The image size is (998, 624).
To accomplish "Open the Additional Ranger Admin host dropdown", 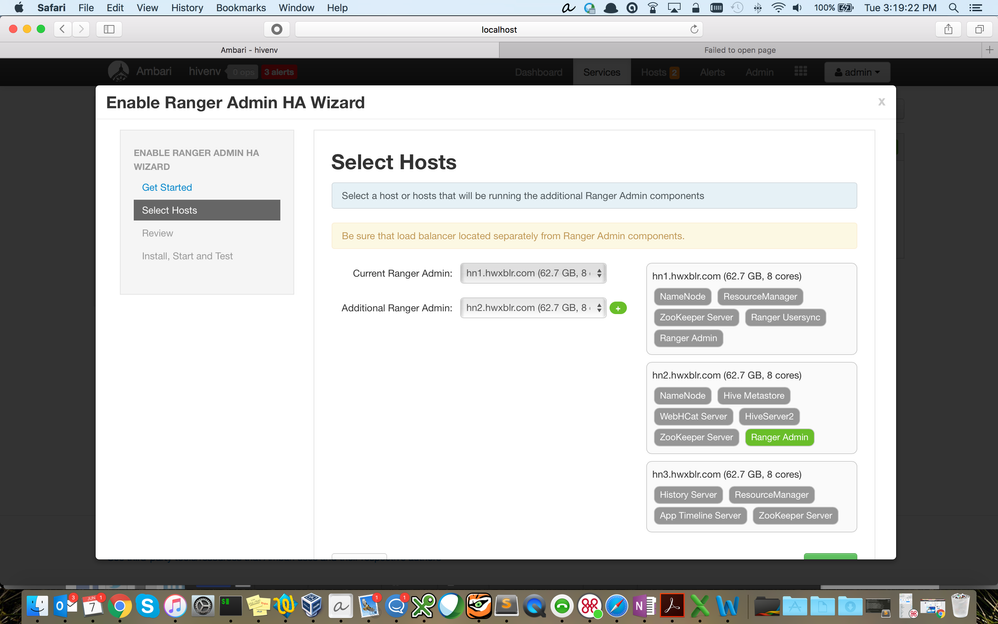I will tap(533, 308).
